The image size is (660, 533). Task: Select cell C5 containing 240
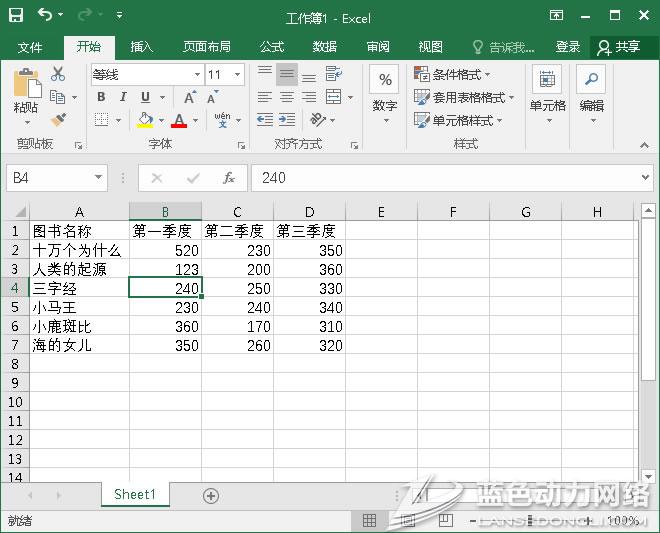pyautogui.click(x=237, y=307)
